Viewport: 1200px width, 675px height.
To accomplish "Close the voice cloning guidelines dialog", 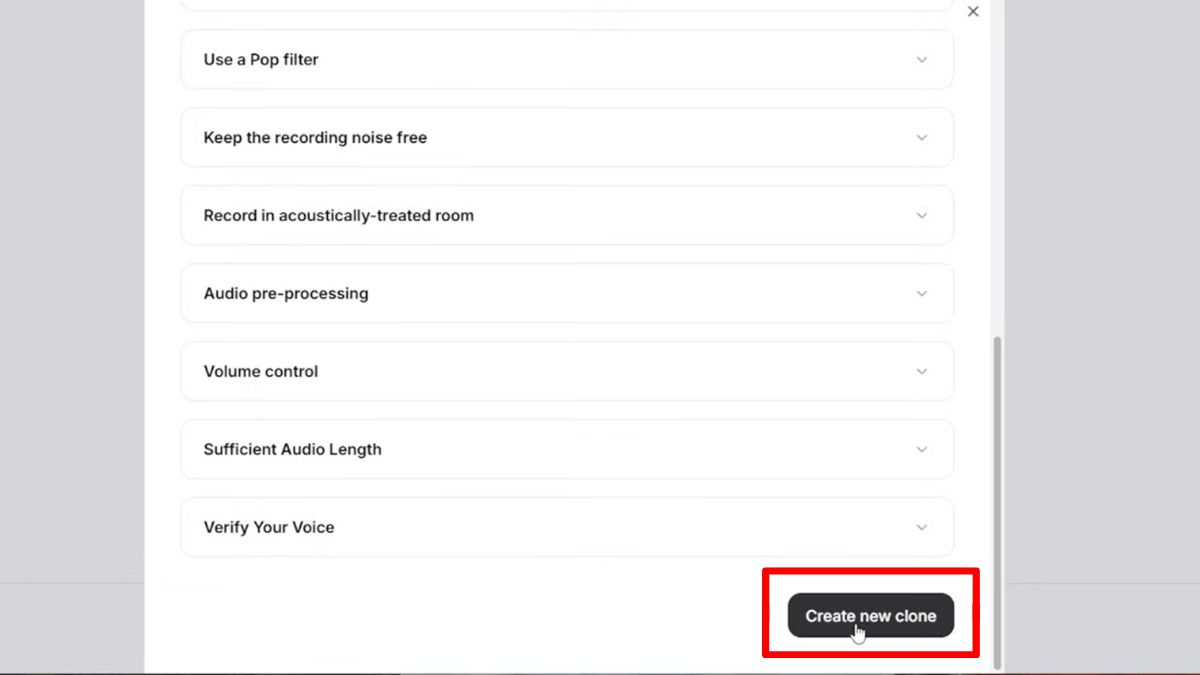I will click(973, 12).
